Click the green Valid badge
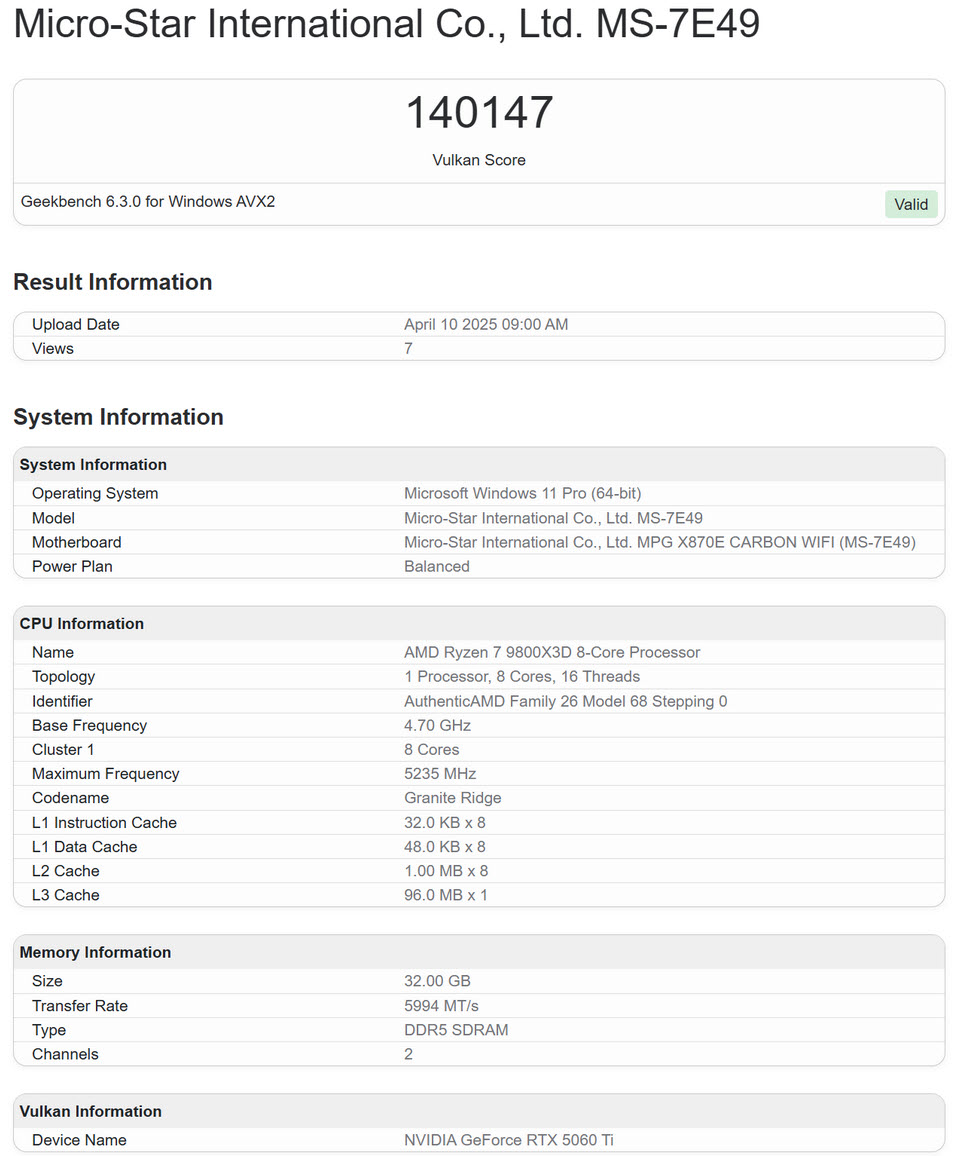Screen dimensions: 954x1156 tap(911, 204)
